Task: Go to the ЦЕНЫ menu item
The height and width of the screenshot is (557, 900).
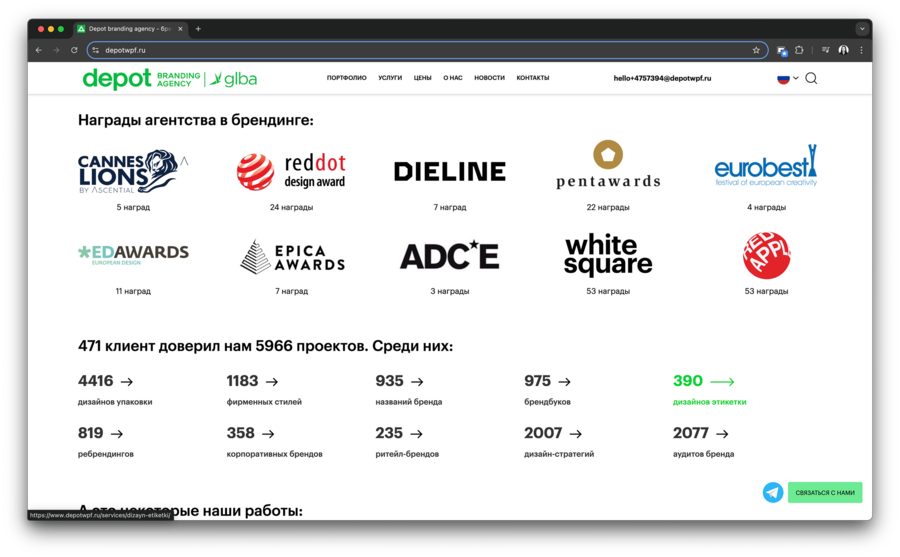Action: (422, 78)
